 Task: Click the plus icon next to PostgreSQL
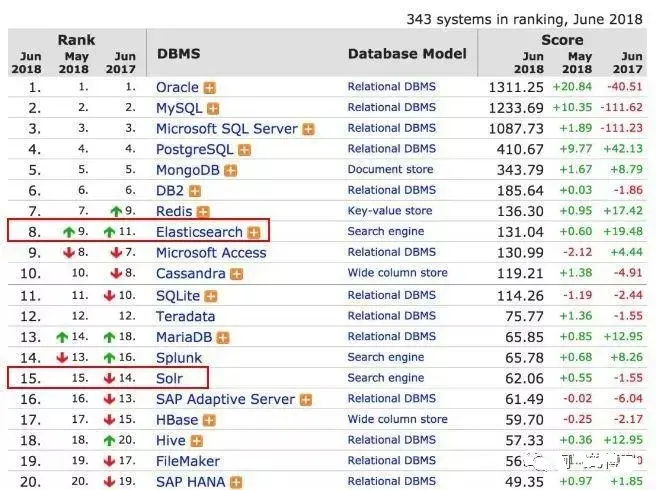click(x=244, y=150)
